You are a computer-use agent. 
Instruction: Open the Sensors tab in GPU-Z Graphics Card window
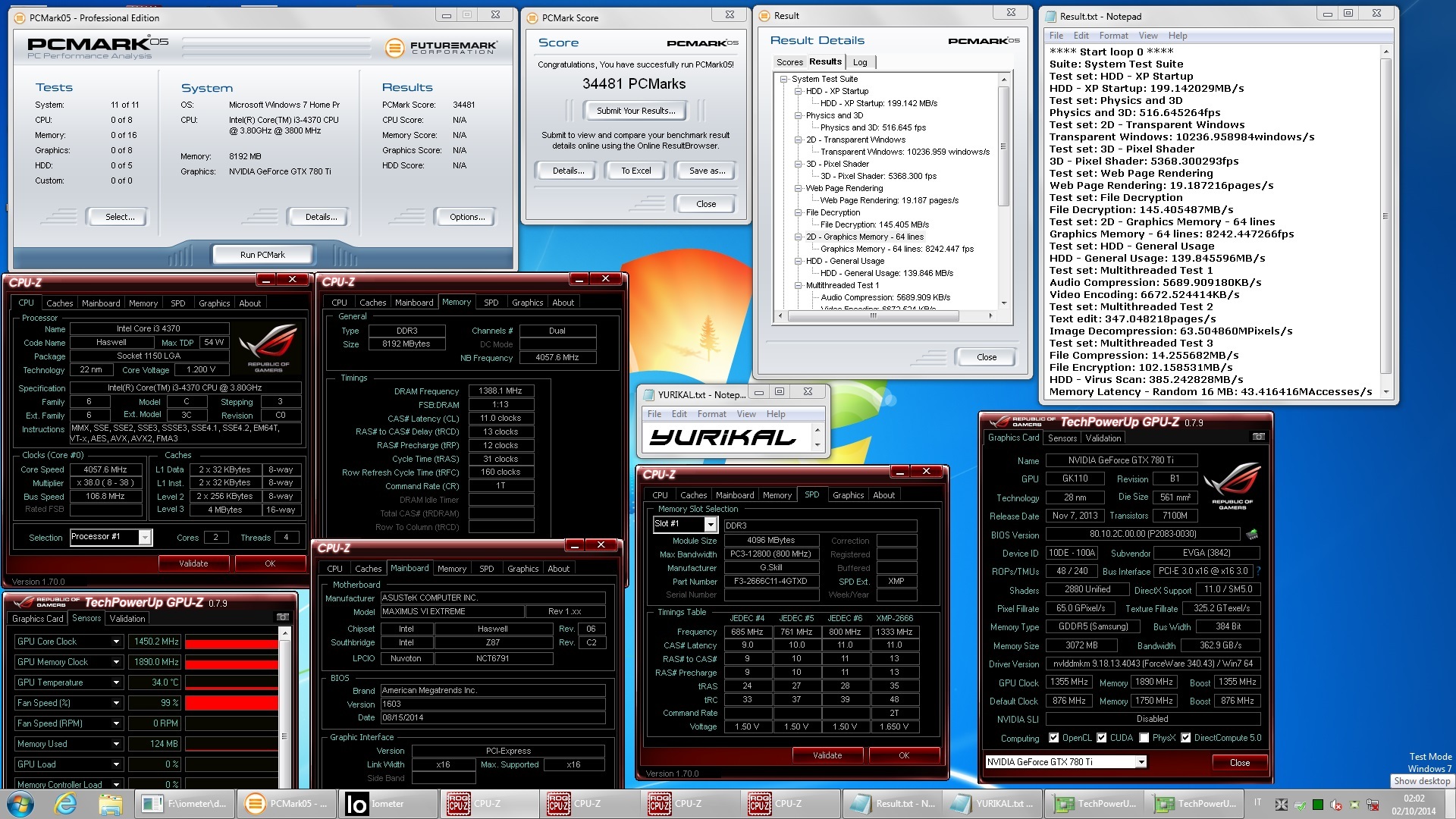1062,438
